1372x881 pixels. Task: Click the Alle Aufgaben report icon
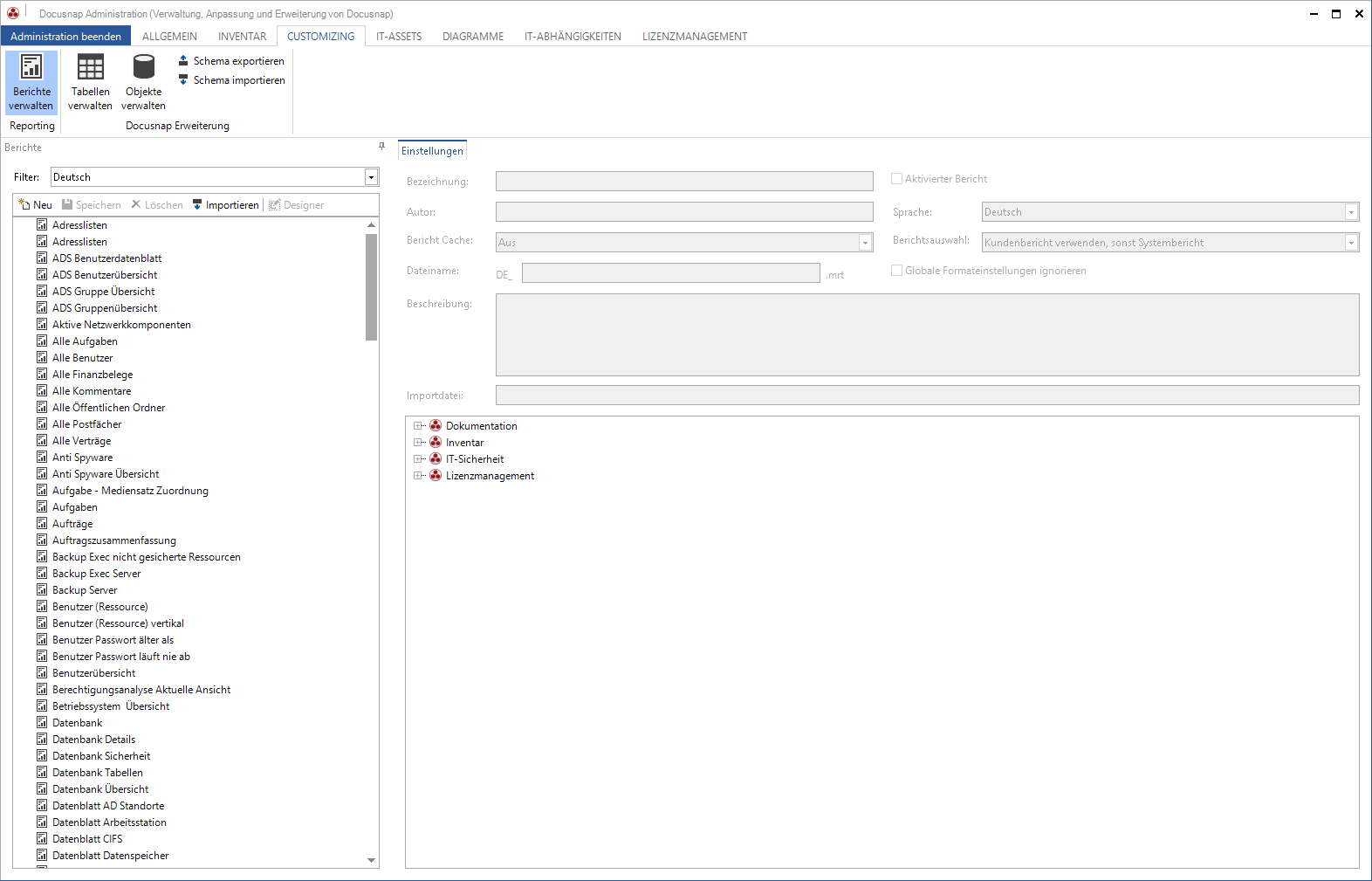[42, 341]
